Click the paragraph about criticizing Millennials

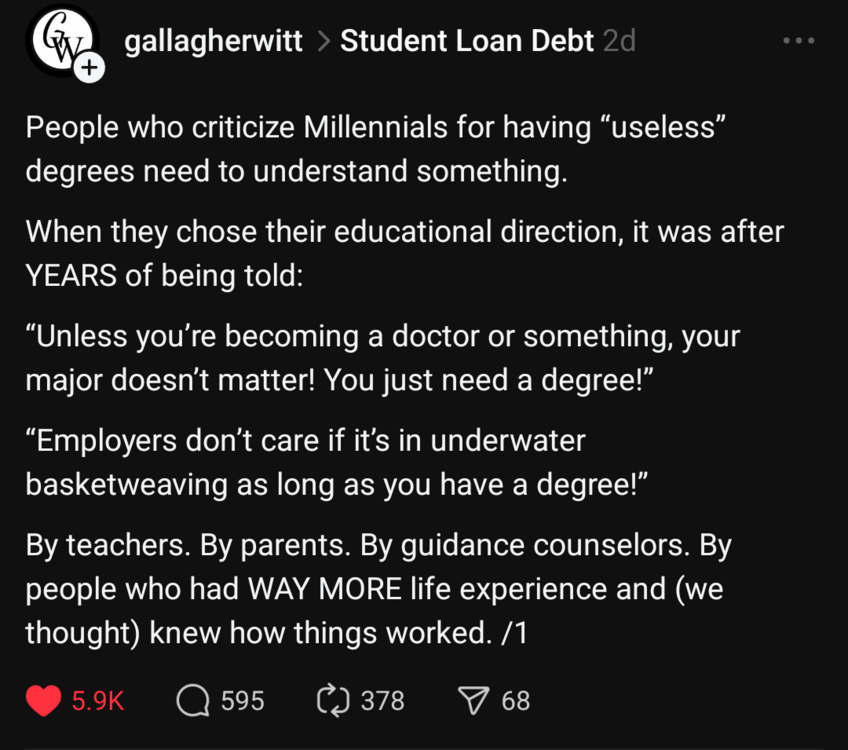coord(375,150)
